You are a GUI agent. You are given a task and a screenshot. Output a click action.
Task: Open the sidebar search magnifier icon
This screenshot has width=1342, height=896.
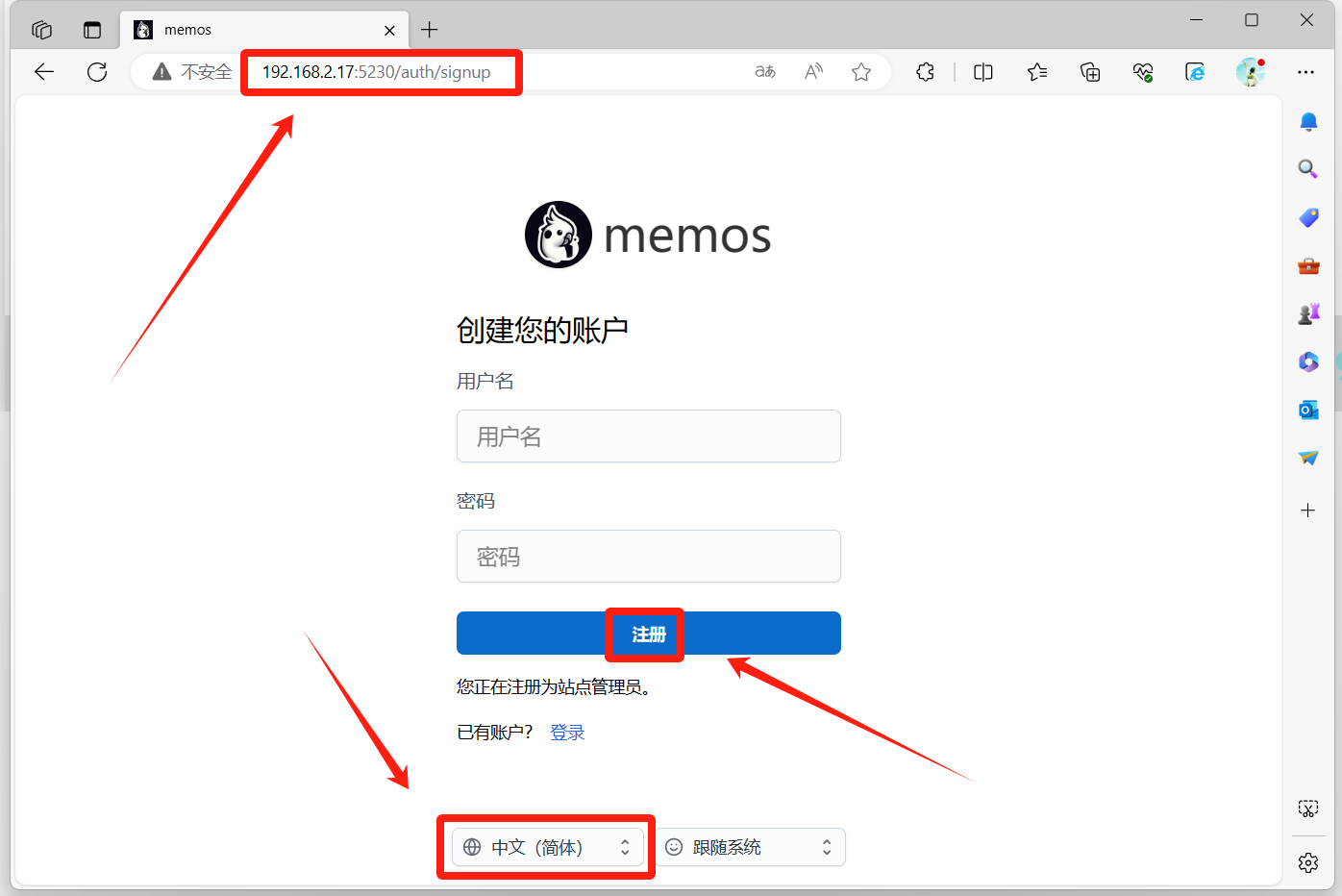tap(1307, 169)
